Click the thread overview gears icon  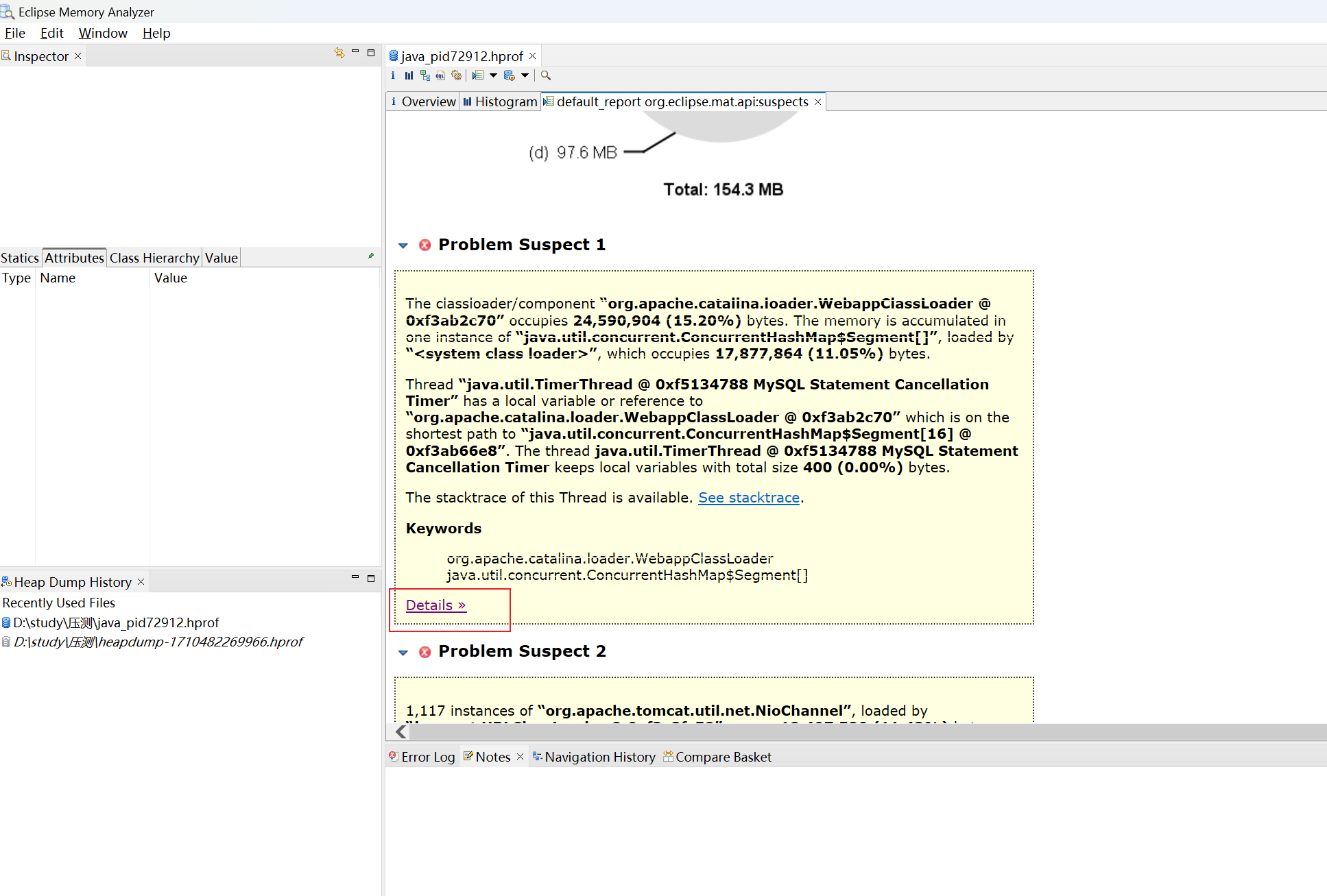click(x=456, y=75)
